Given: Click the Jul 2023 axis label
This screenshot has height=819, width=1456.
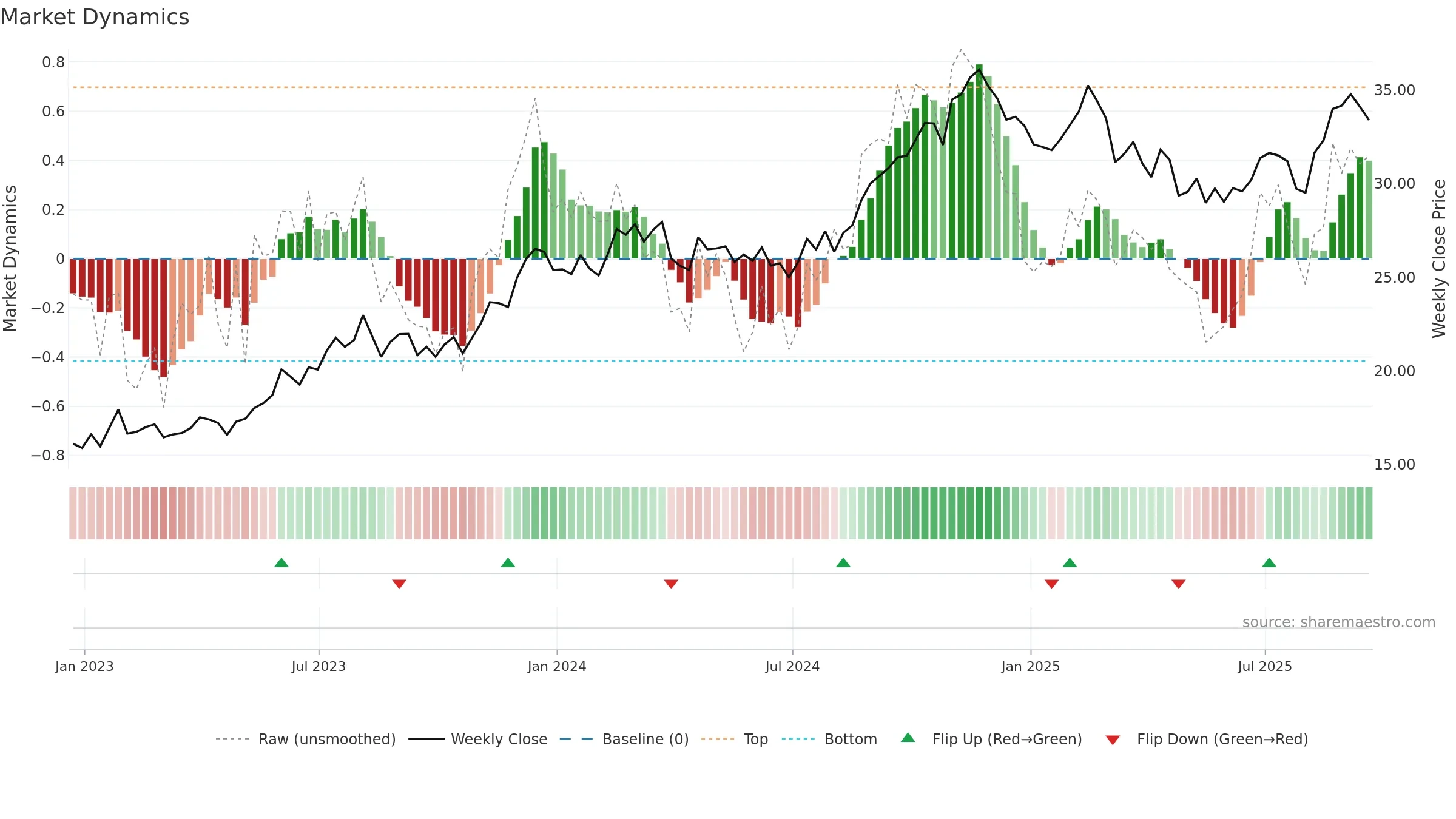Looking at the screenshot, I should point(318,667).
